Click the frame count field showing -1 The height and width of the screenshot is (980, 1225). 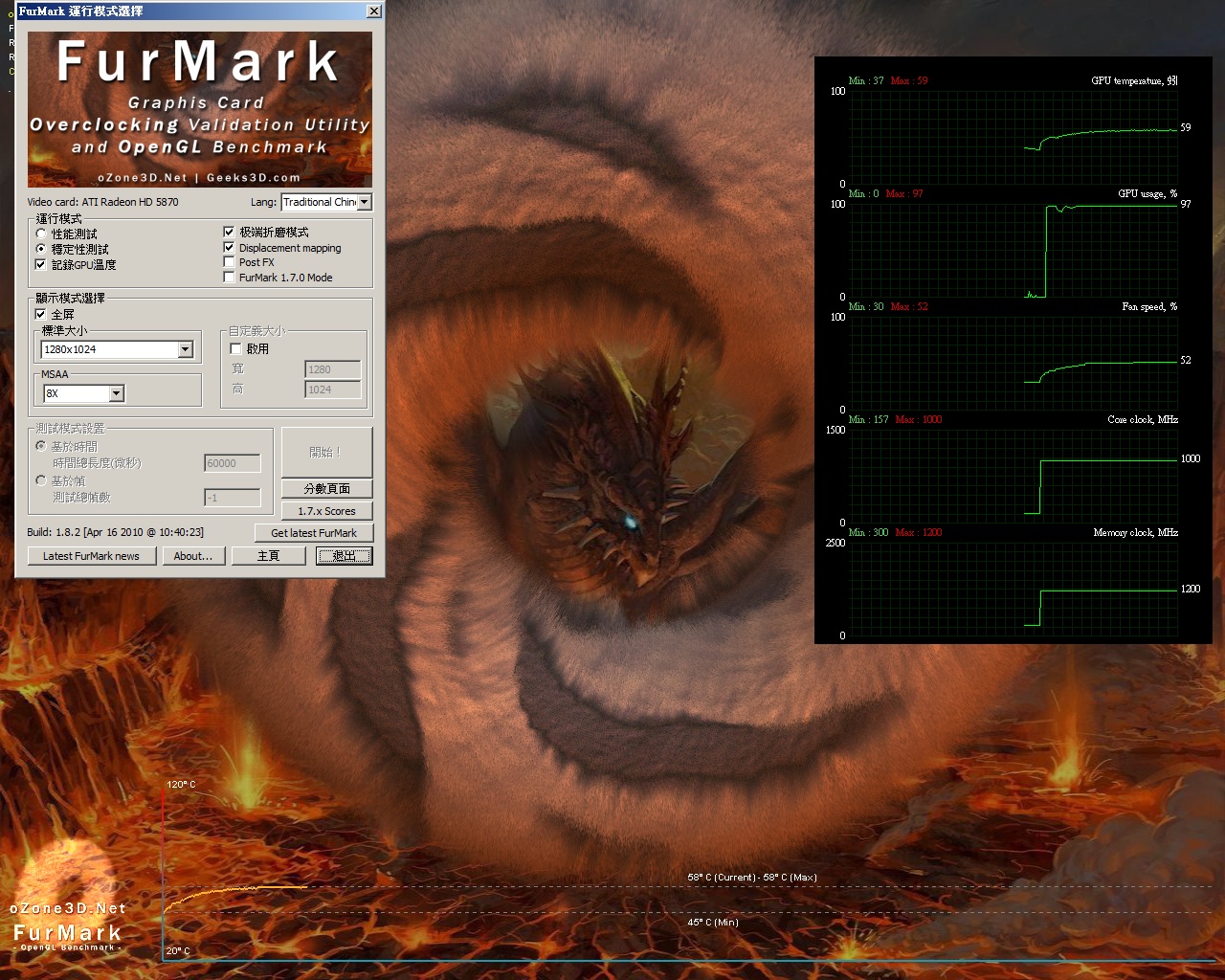click(x=233, y=498)
